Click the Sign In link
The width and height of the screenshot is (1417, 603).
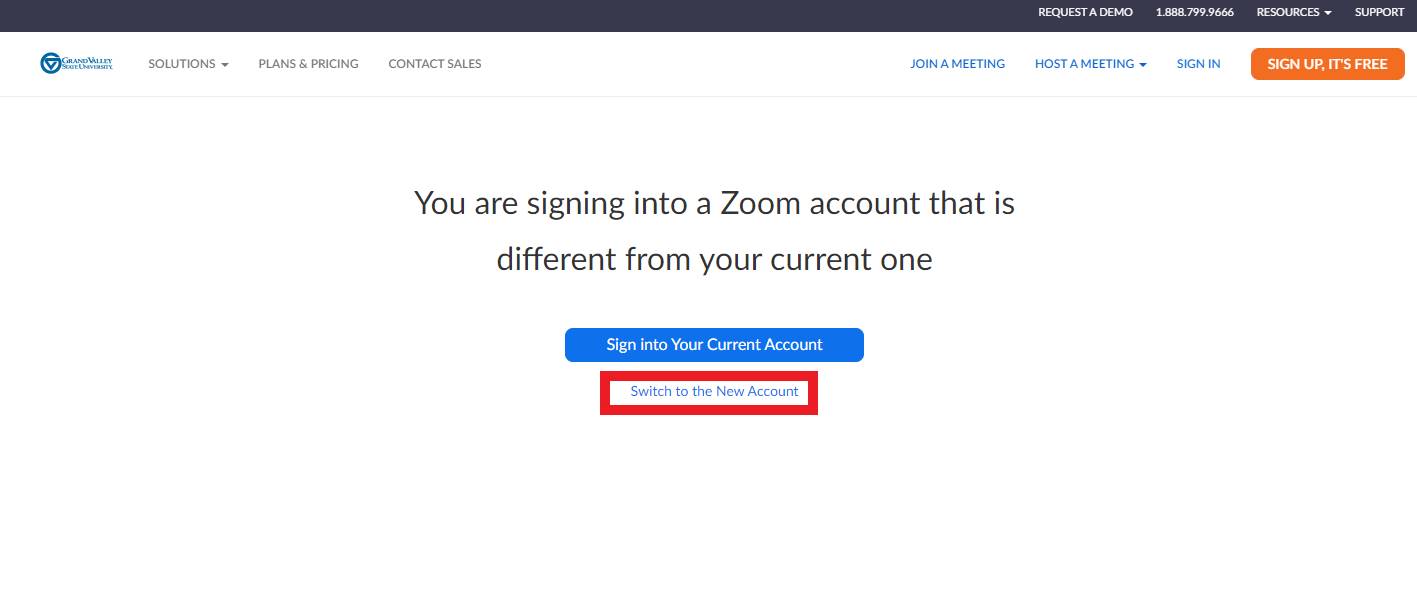1198,64
